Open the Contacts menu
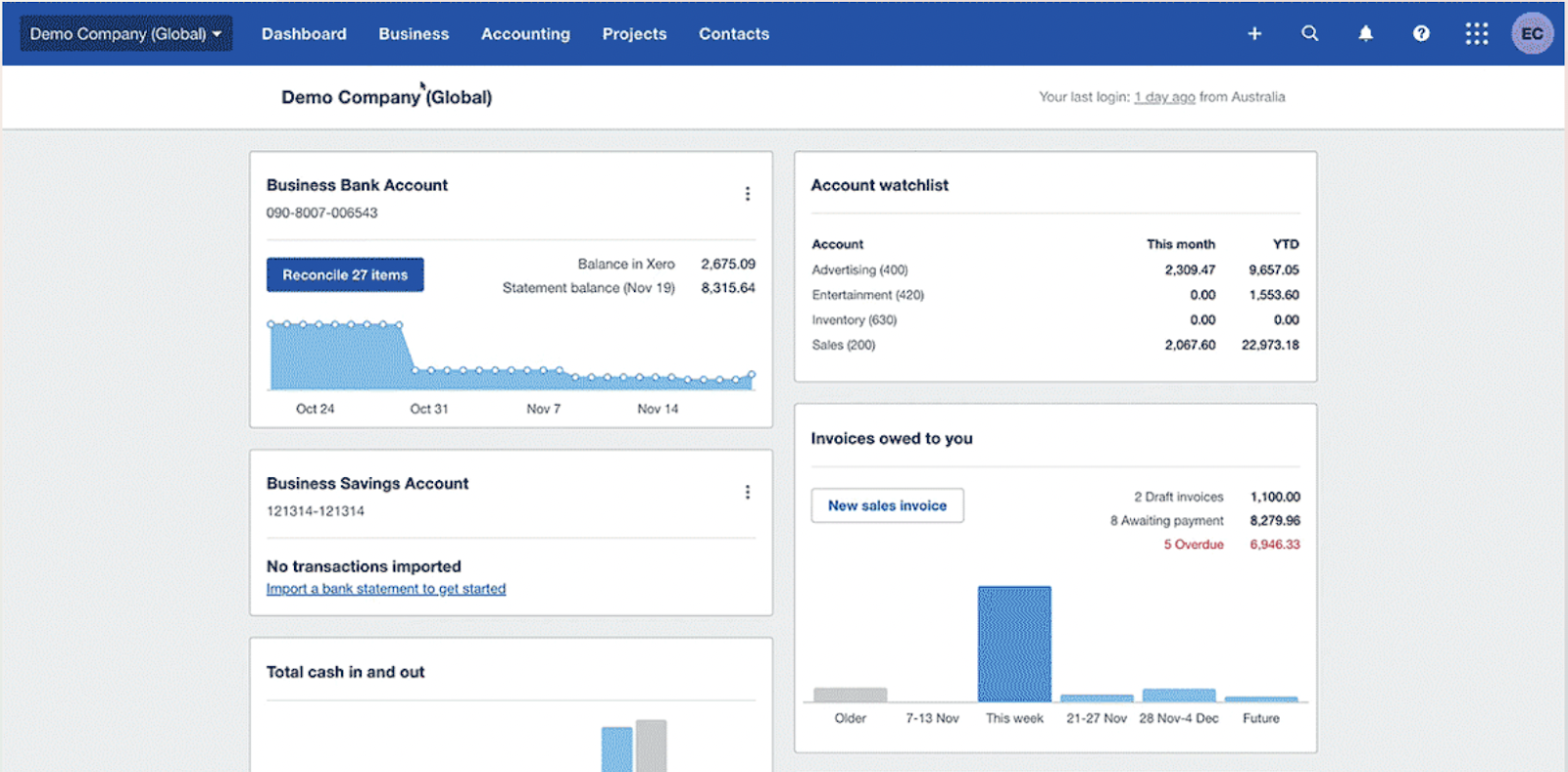 (734, 33)
